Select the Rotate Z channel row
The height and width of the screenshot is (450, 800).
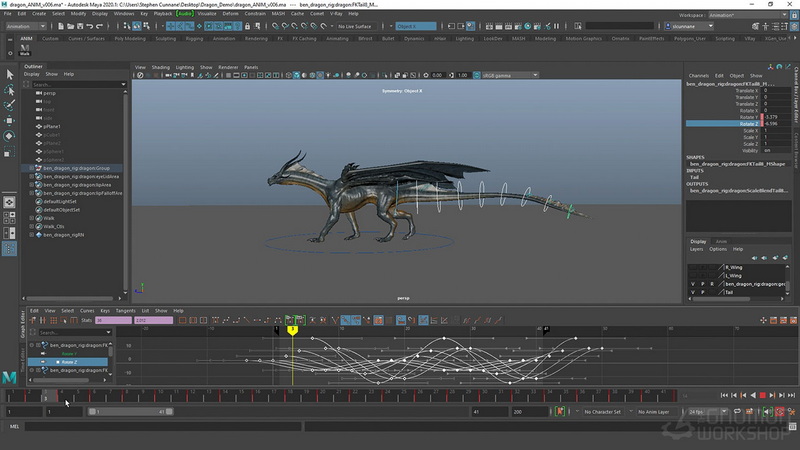click(738, 123)
